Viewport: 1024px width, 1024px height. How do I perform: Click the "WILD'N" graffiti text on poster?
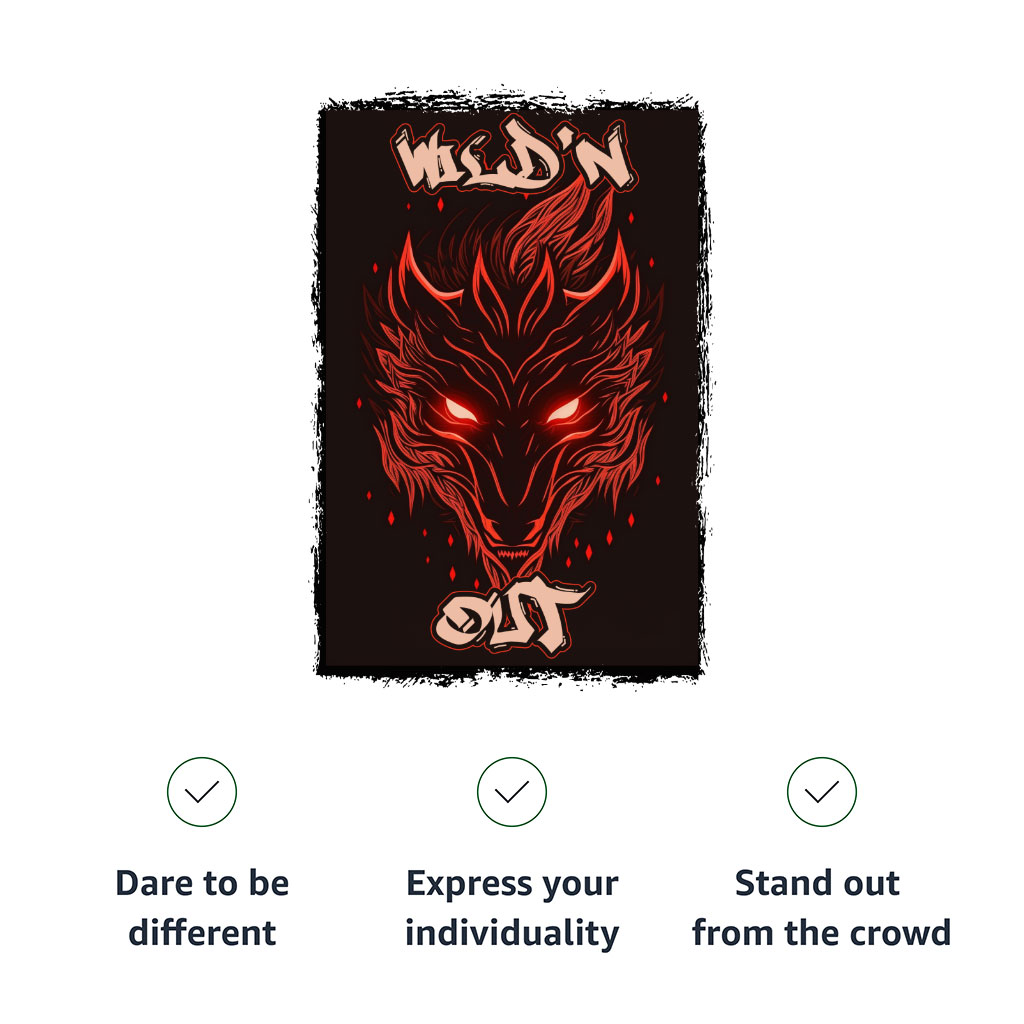click(x=515, y=157)
